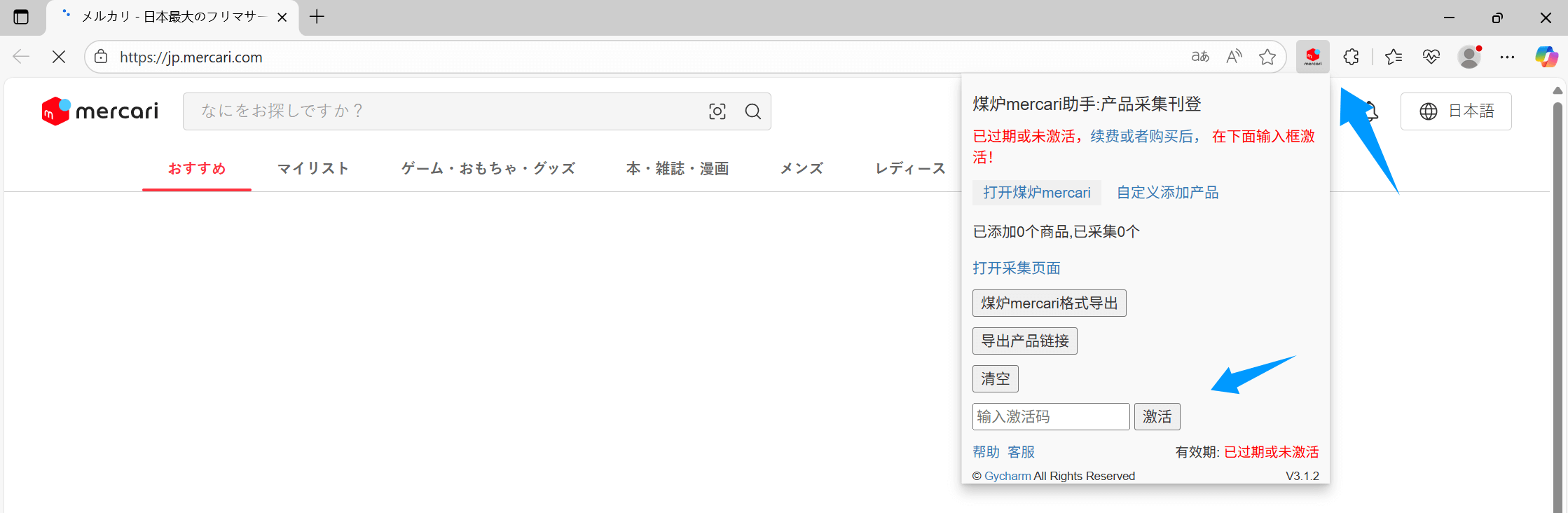Click the search magnifier icon
The height and width of the screenshot is (513, 1568).
coord(753,111)
